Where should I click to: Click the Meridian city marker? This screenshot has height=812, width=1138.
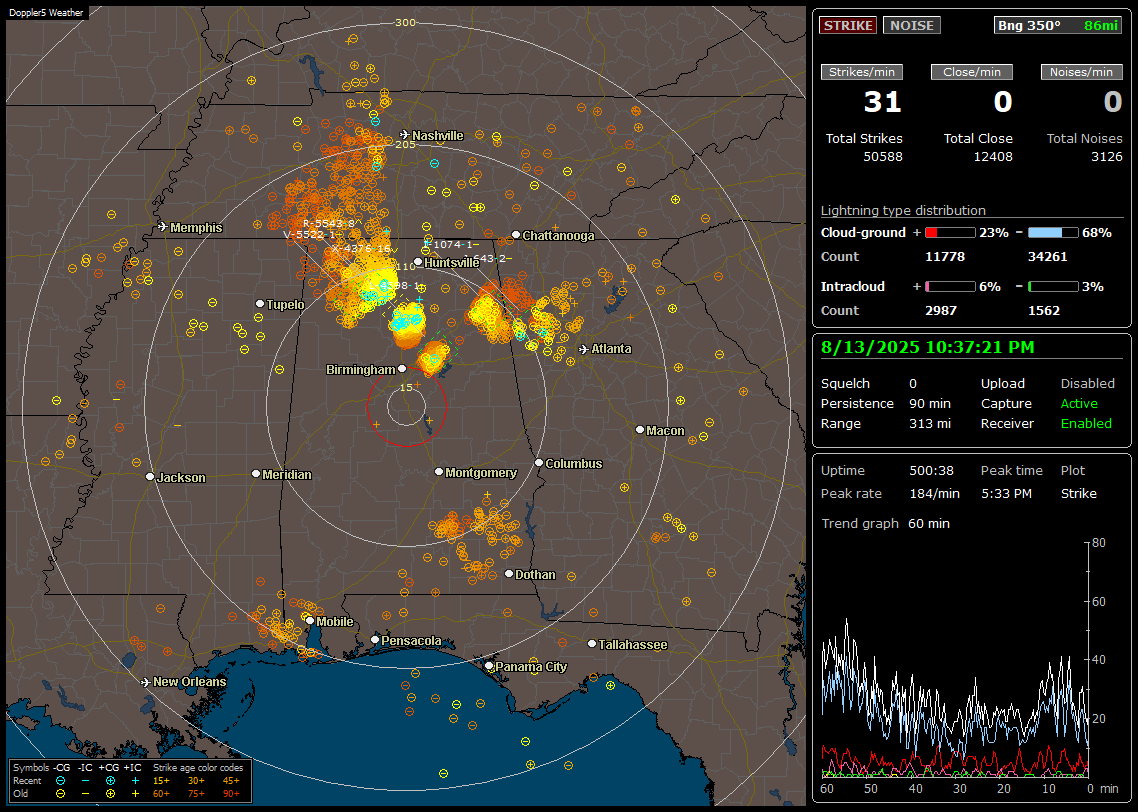click(x=255, y=474)
